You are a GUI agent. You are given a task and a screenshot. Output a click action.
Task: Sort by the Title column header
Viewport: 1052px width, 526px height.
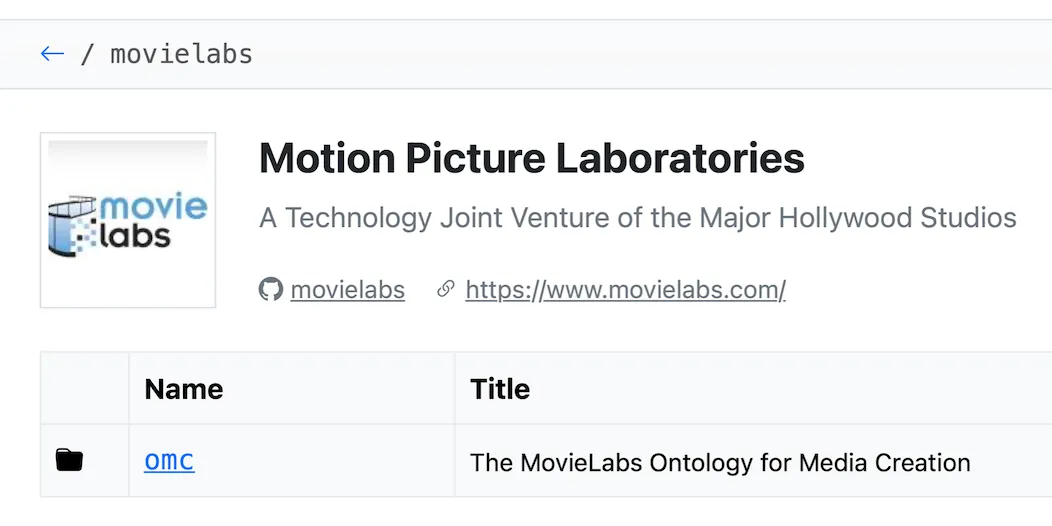click(500, 388)
